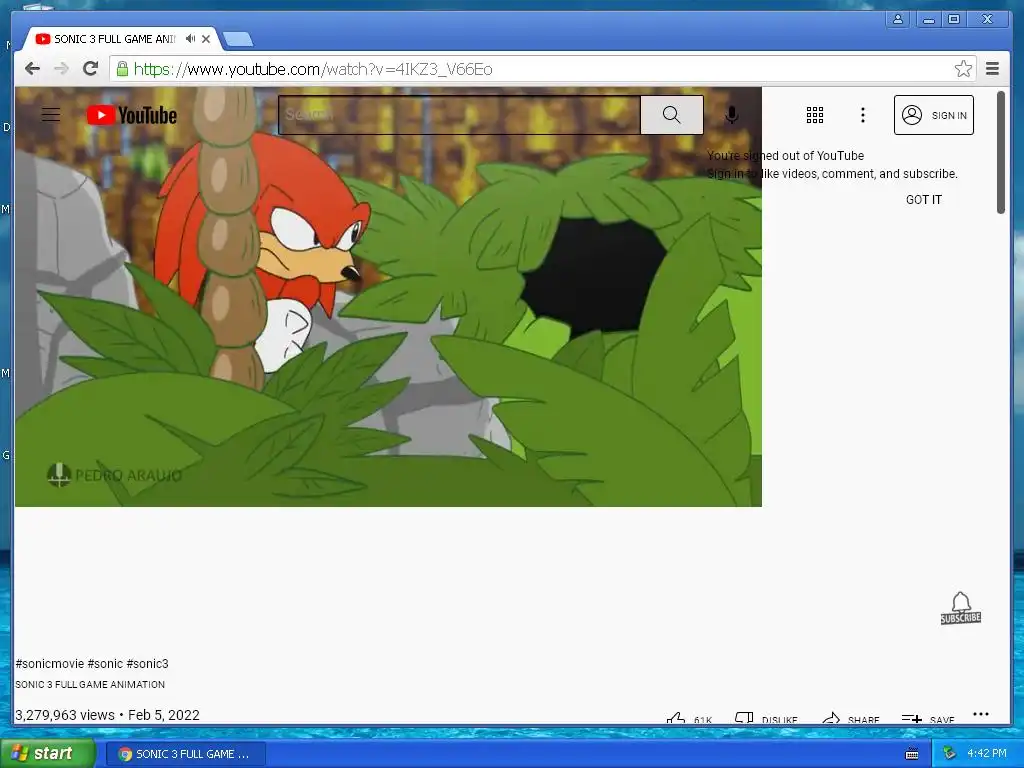Go to the YouTube home logo
This screenshot has width=1024, height=768.
click(132, 115)
